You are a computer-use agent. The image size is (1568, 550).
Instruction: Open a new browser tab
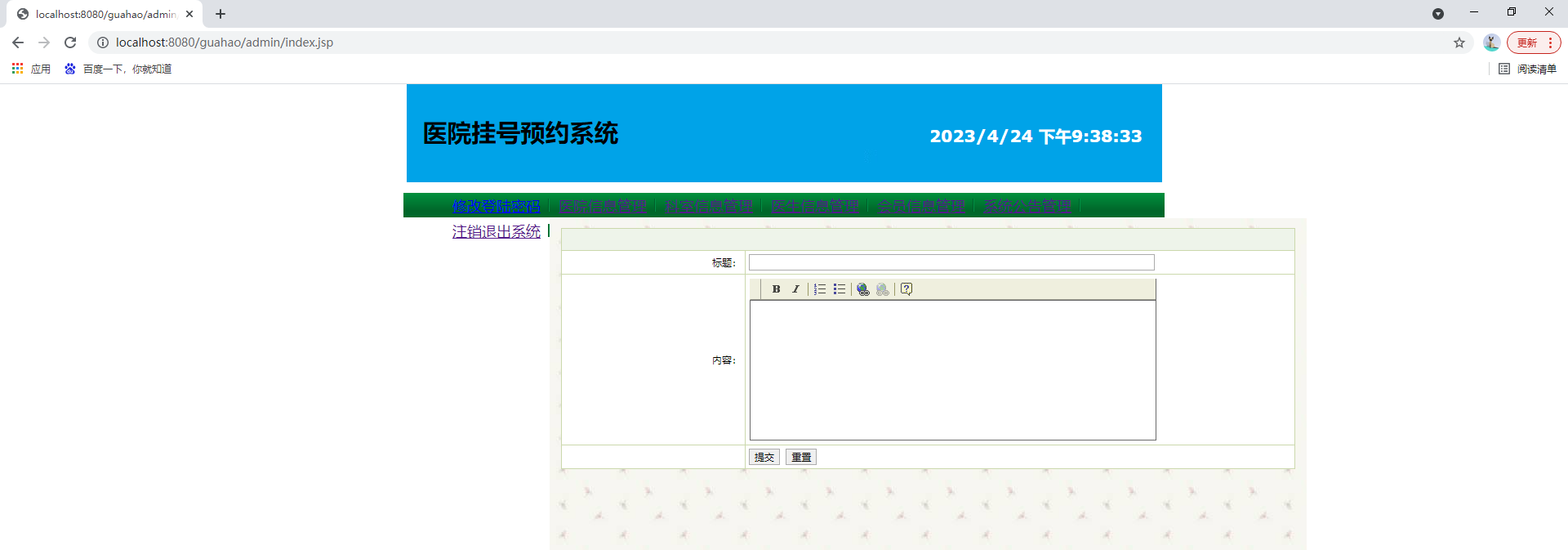(220, 14)
